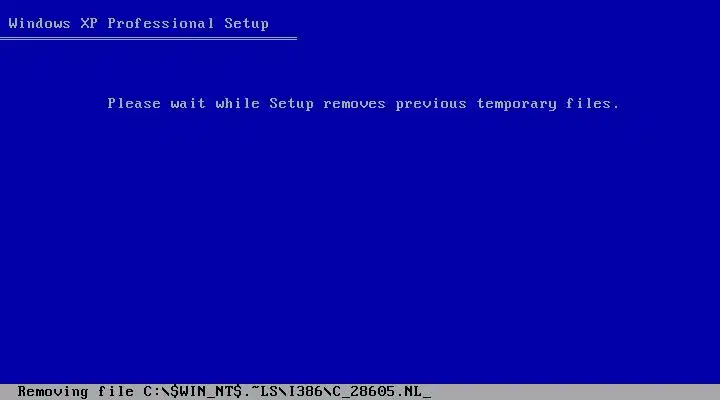The image size is (720, 400).
Task: Click the word wait in the message
Action: 188,103
